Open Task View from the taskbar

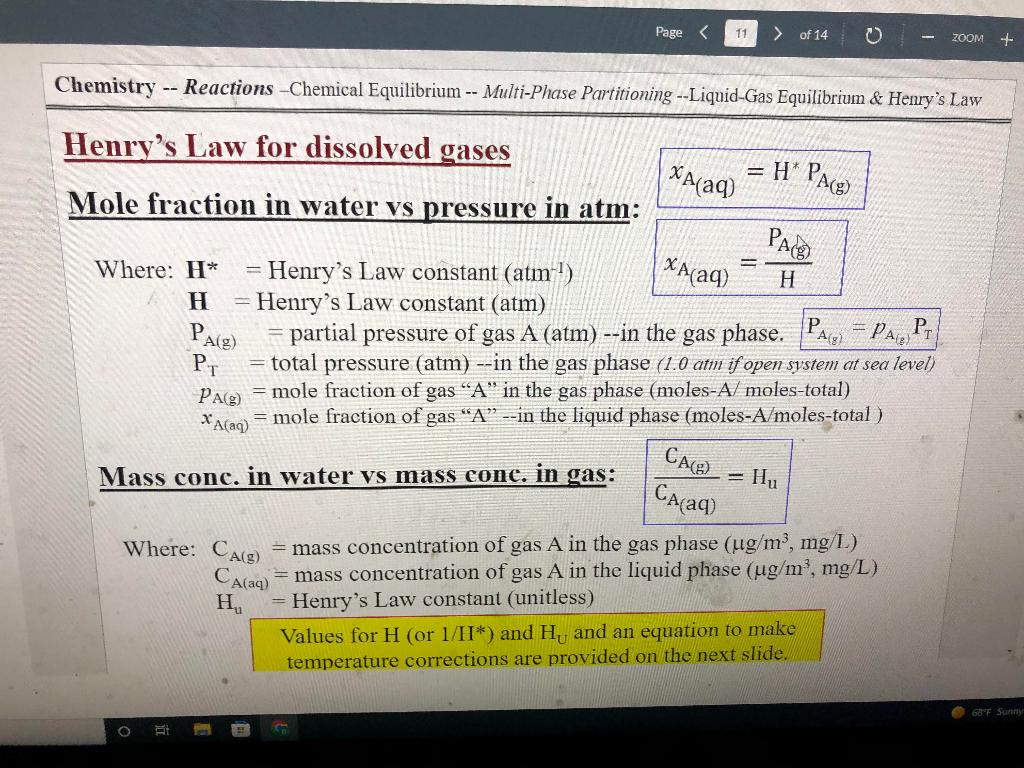click(x=161, y=731)
